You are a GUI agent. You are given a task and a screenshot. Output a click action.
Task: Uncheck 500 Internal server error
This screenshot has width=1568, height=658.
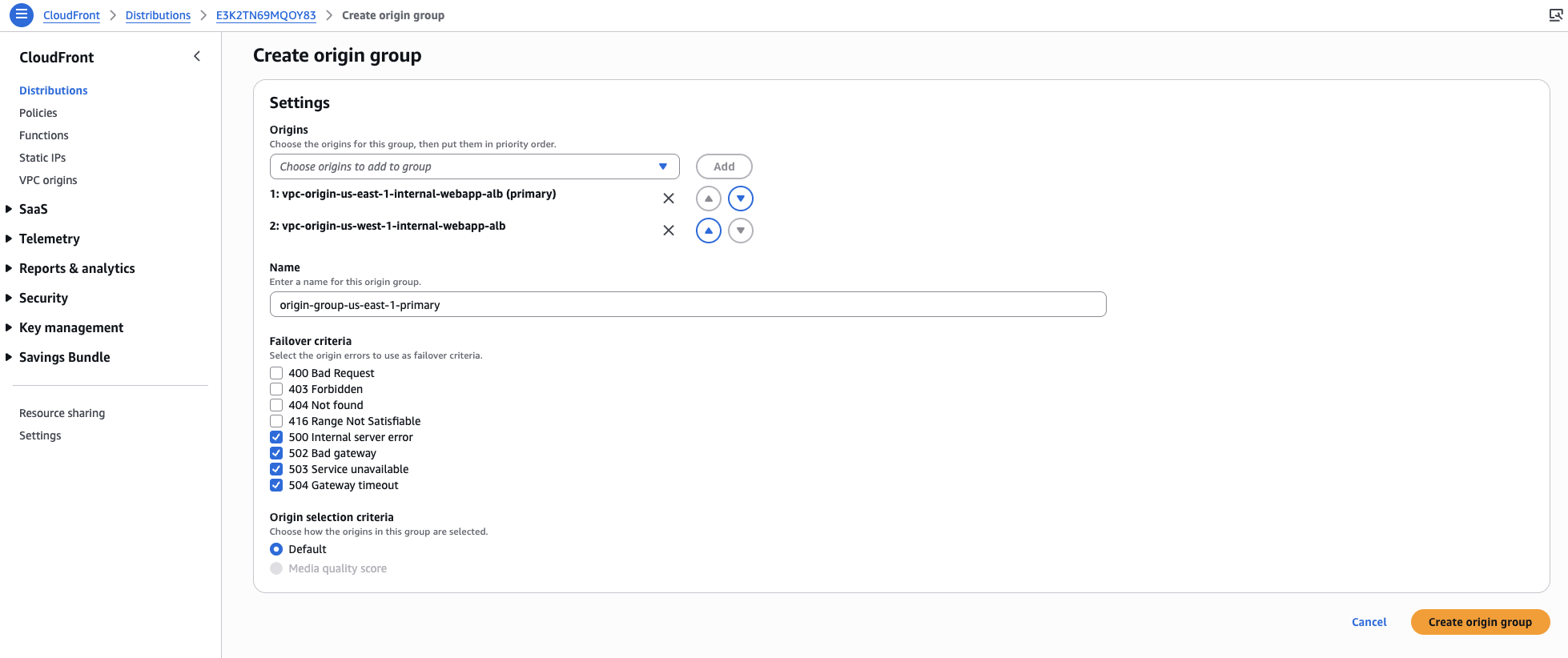click(x=276, y=437)
